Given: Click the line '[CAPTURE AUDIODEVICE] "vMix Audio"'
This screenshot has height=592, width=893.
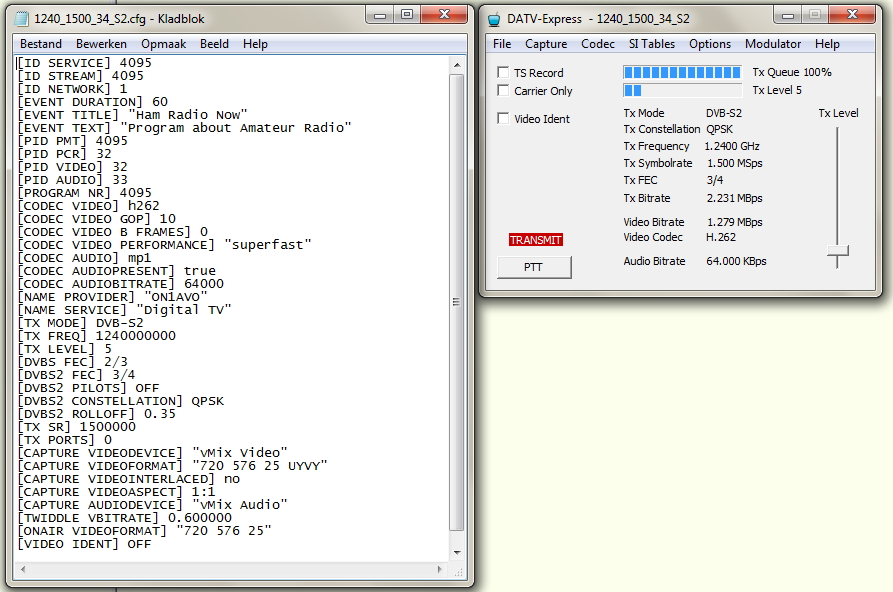Looking at the screenshot, I should coord(153,504).
